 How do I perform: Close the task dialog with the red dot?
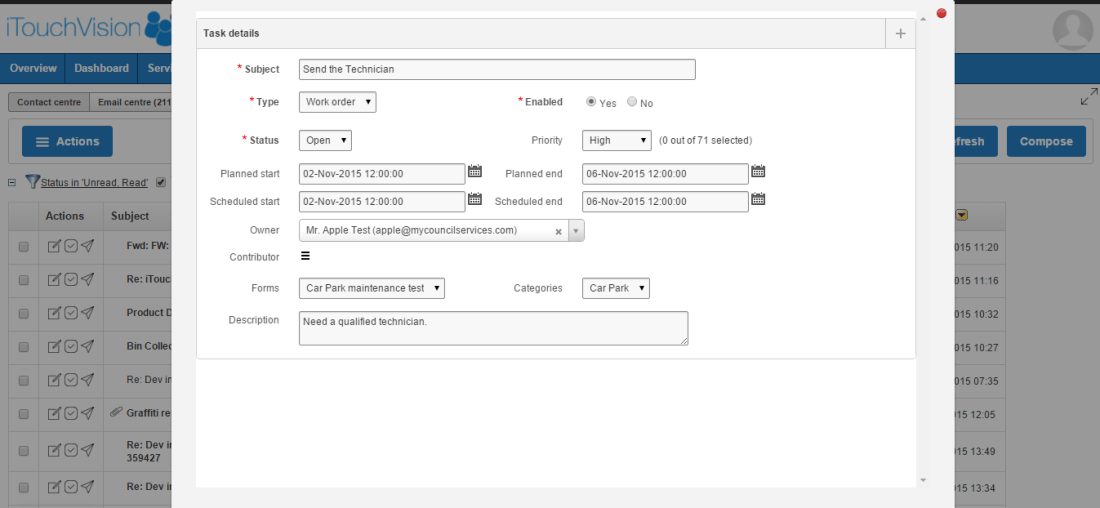pos(941,13)
